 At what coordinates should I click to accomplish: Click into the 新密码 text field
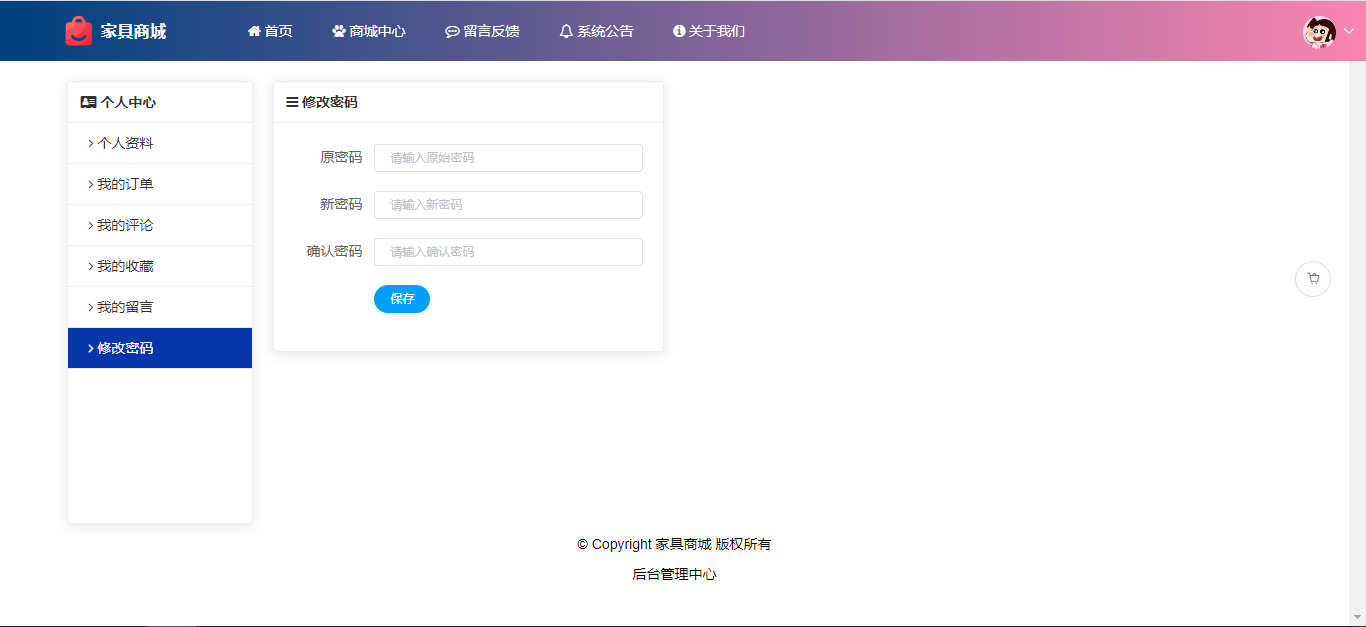tap(508, 205)
